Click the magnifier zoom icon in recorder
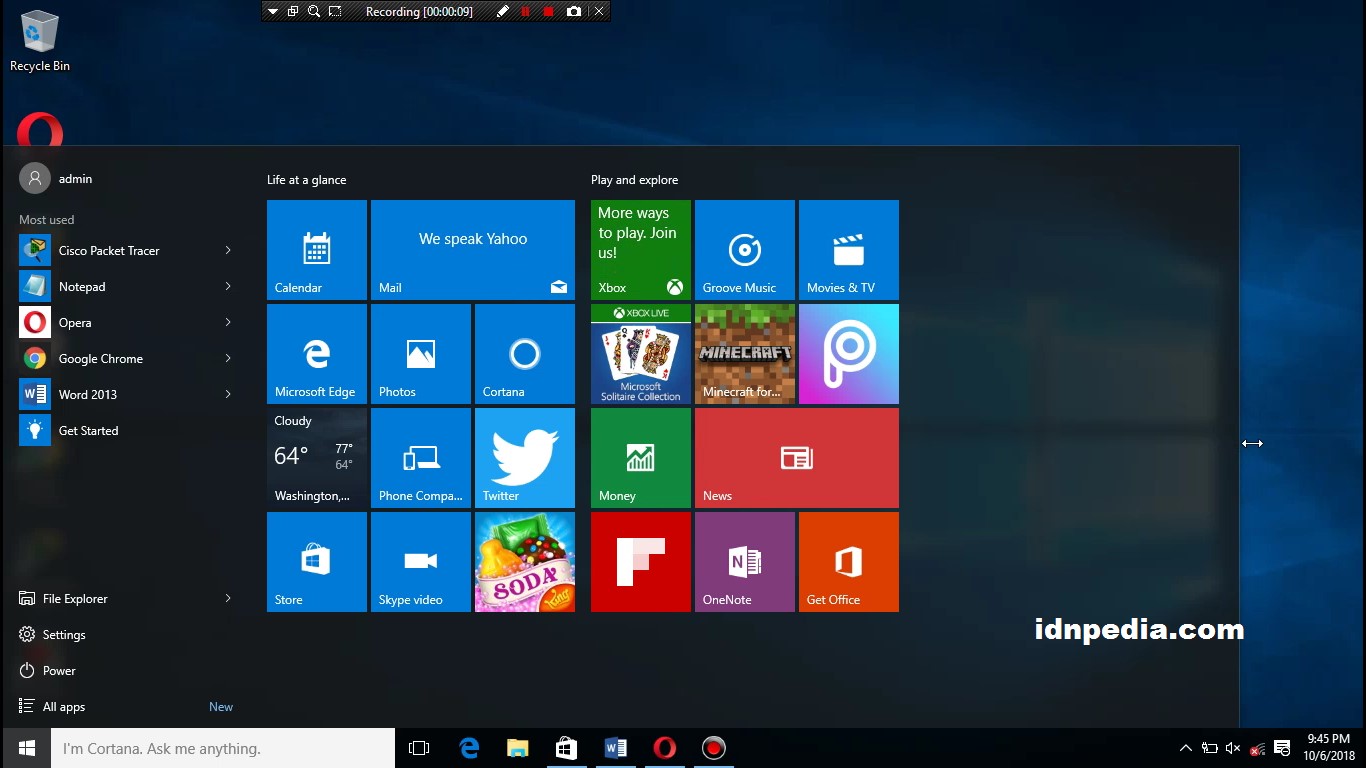 tap(314, 11)
